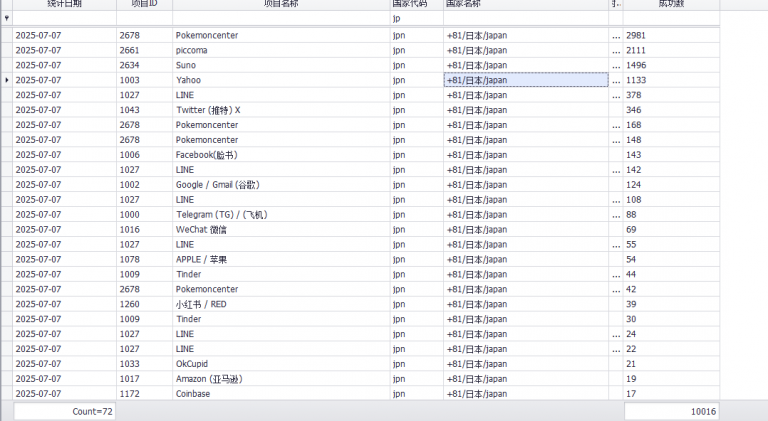Select project ID cell '1043'
The image size is (768, 421).
[144, 110]
